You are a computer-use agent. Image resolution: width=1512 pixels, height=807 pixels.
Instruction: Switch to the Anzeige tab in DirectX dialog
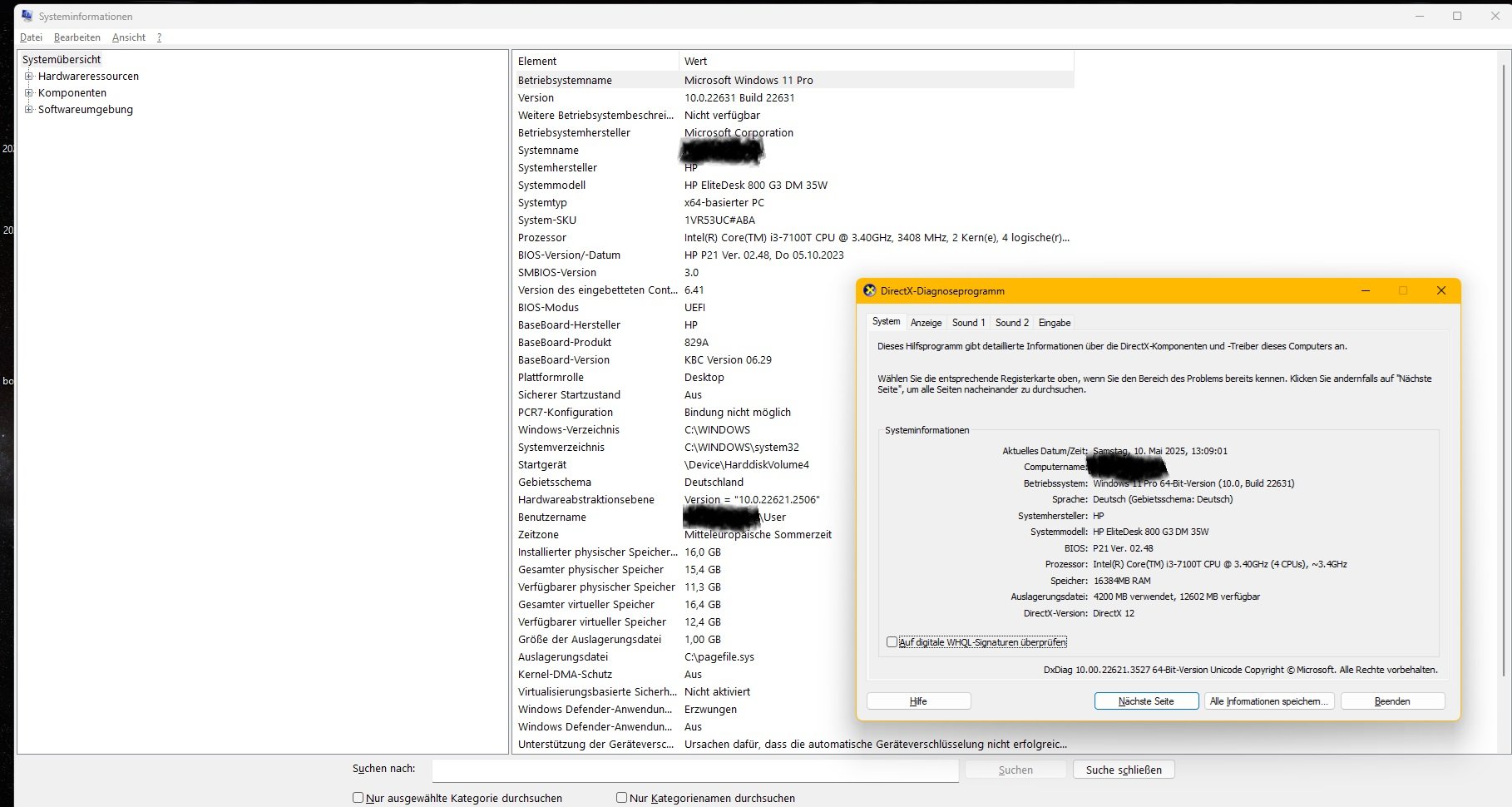coord(926,323)
